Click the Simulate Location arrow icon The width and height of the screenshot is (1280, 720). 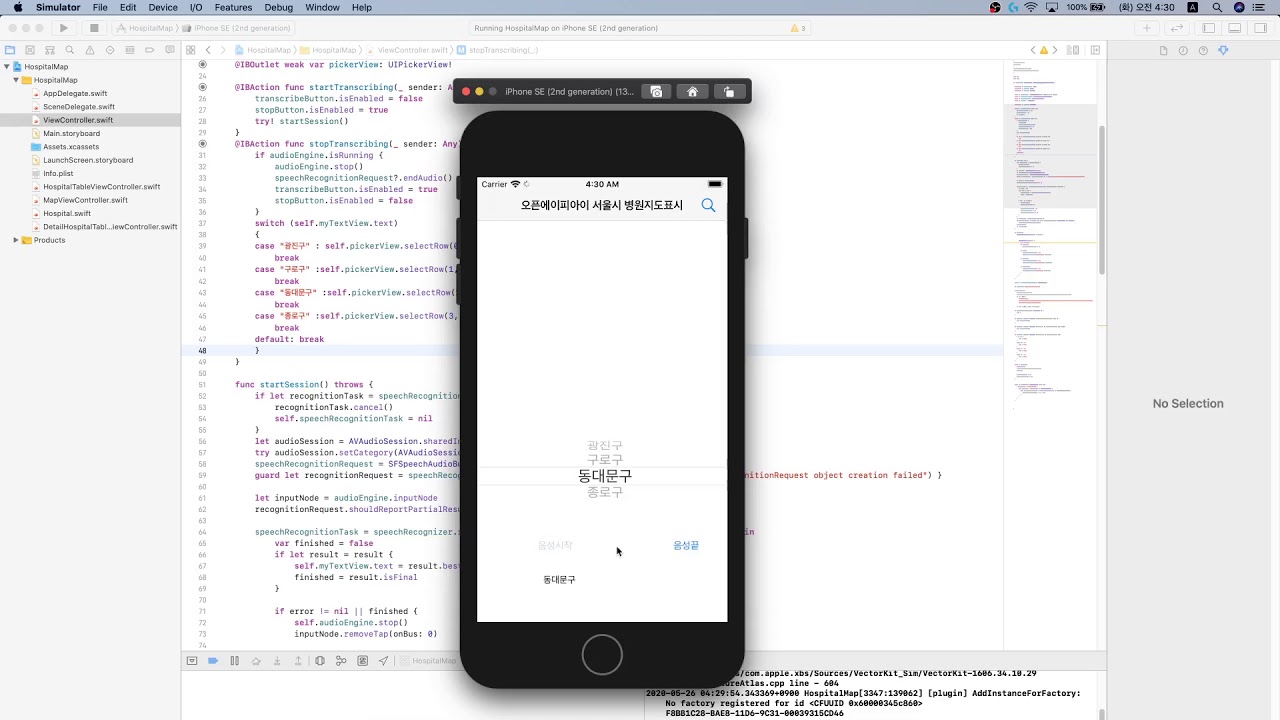[x=383, y=661]
